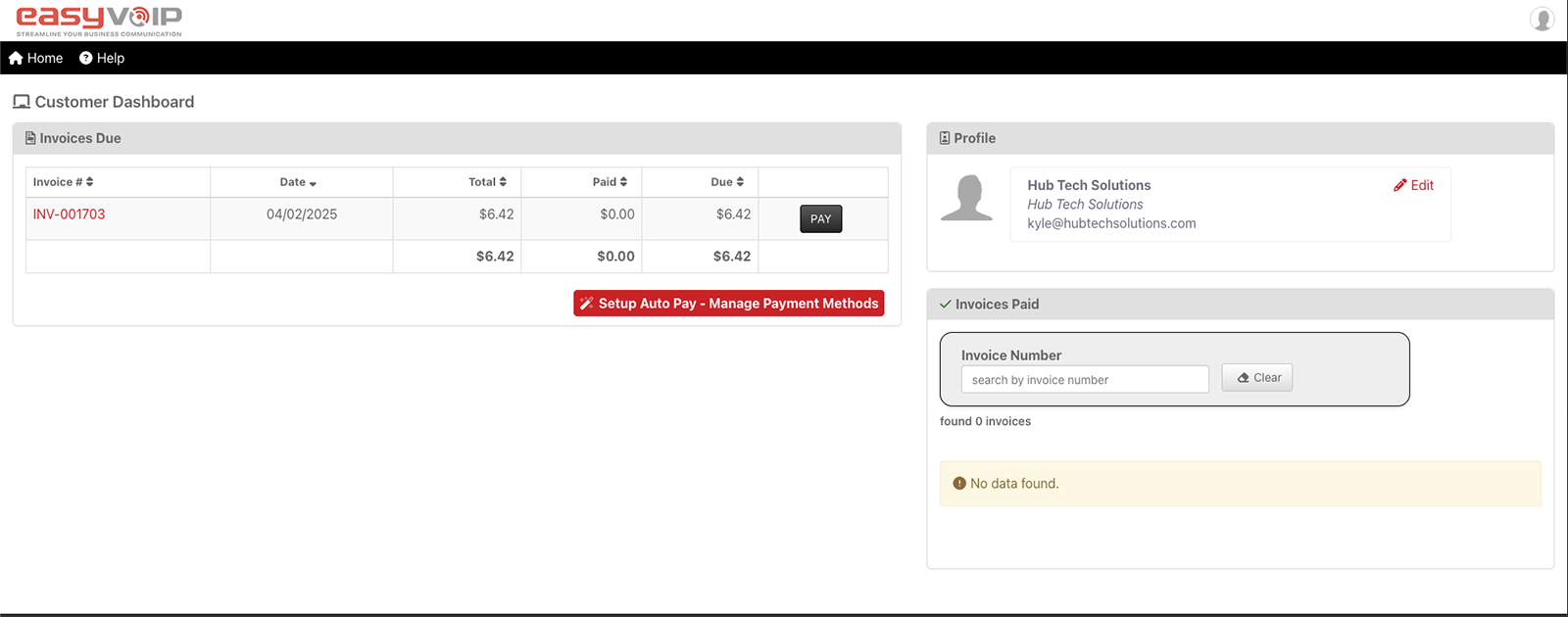Click the kyle@hubtechsolutions.com email text

(x=1111, y=223)
